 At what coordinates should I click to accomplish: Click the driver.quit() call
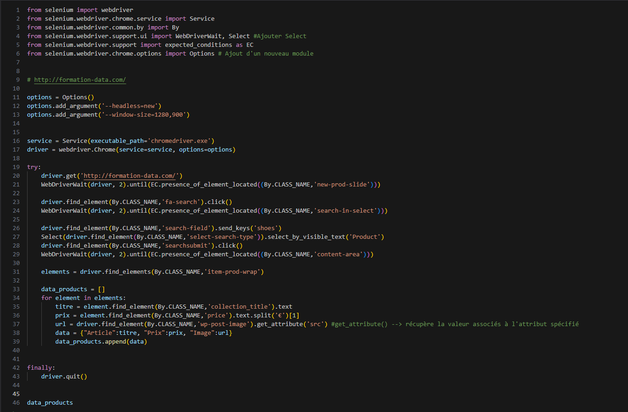click(64, 376)
